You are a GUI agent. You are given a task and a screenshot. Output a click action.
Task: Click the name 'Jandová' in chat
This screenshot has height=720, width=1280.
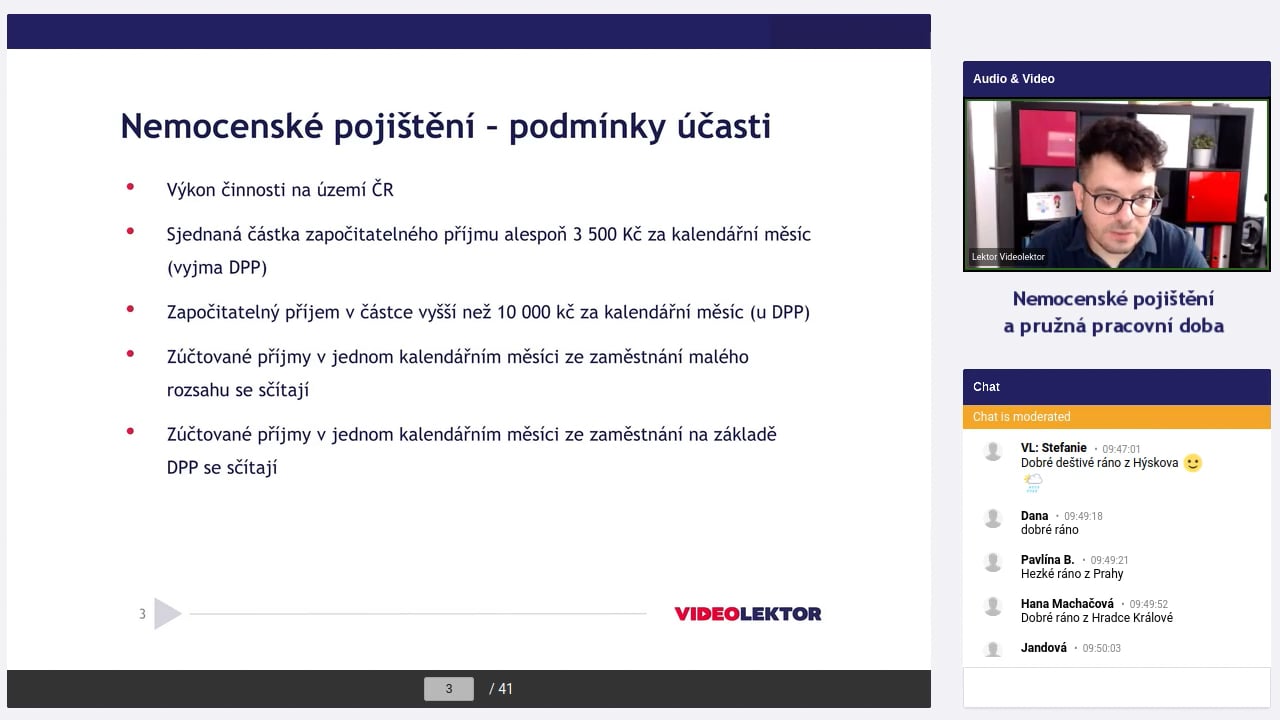click(1044, 648)
